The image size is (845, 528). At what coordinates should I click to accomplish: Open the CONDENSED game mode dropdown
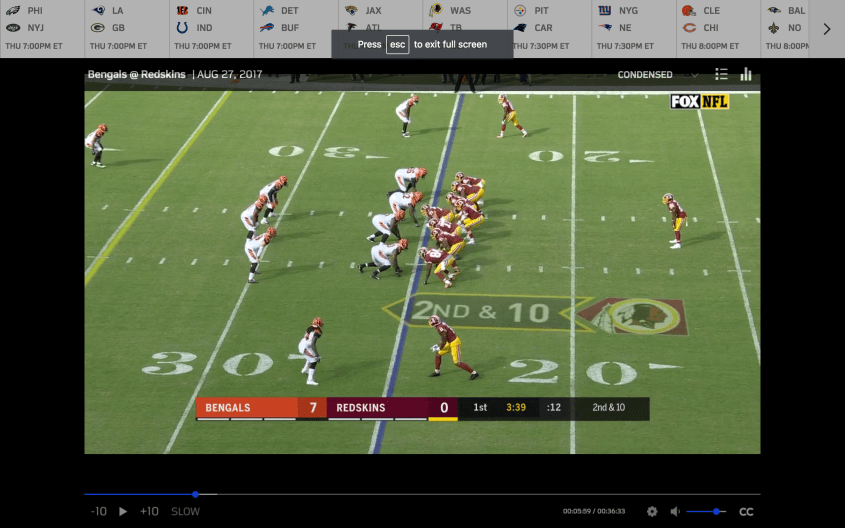tap(657, 74)
